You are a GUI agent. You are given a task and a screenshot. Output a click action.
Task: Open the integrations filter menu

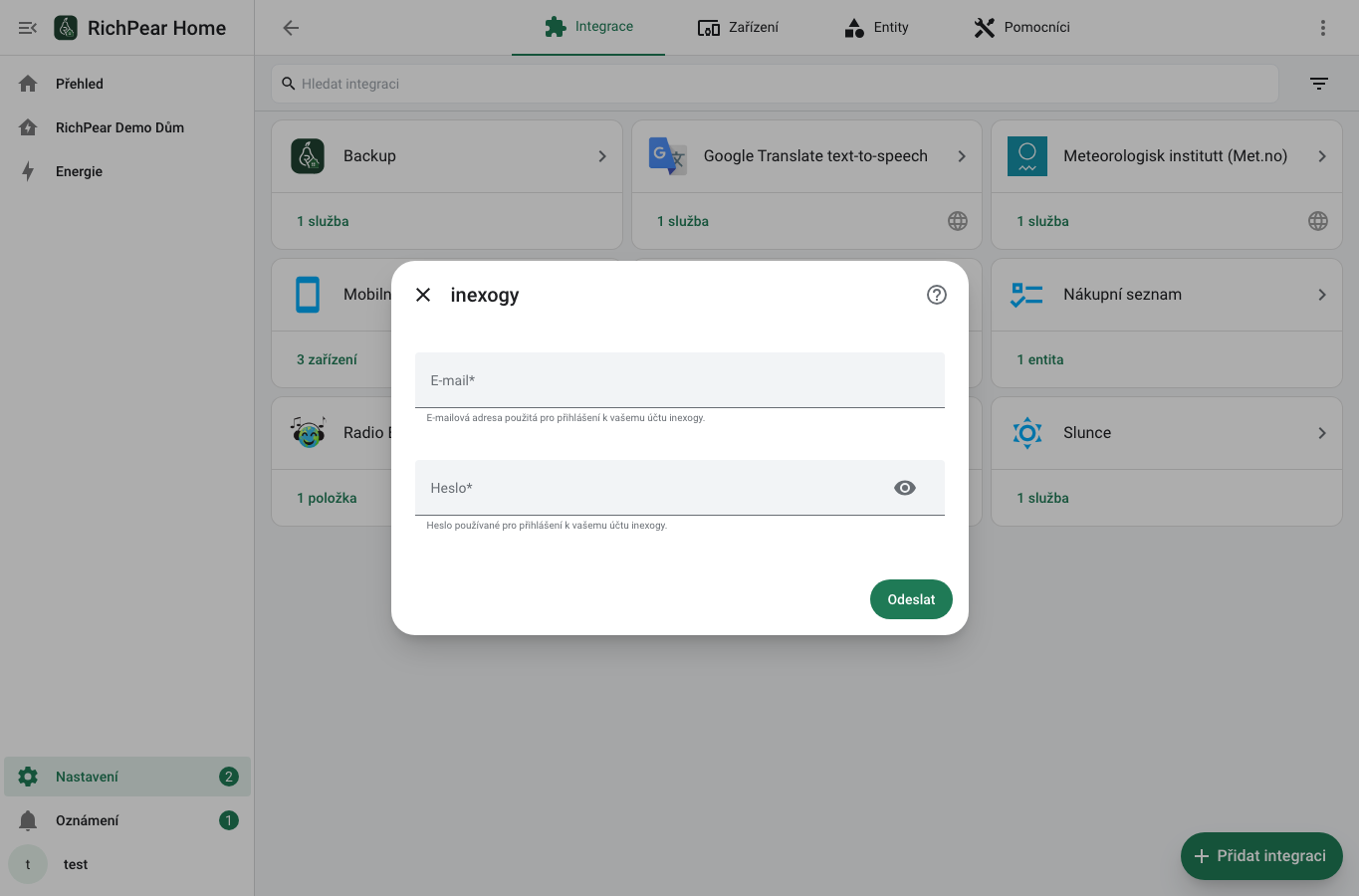click(x=1319, y=84)
